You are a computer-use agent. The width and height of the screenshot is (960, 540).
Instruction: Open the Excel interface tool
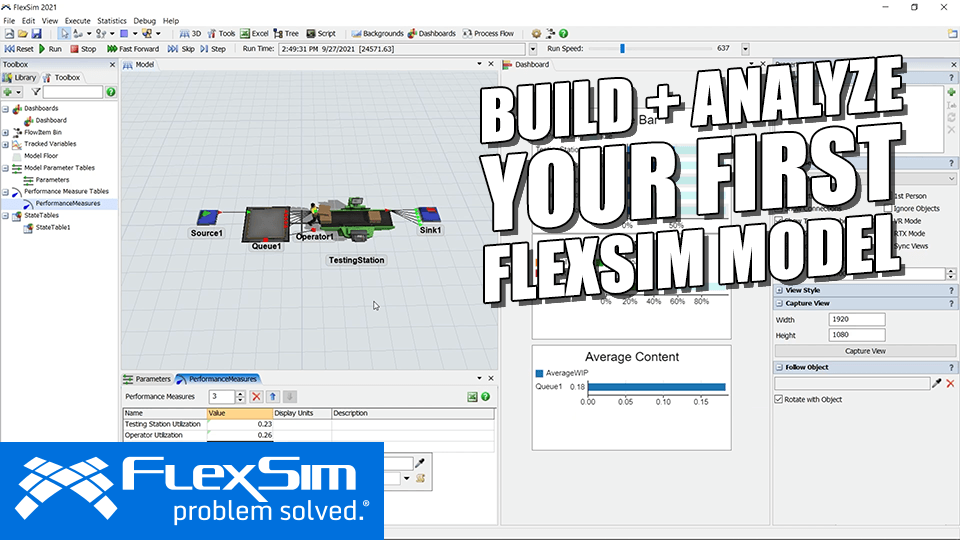(x=254, y=34)
